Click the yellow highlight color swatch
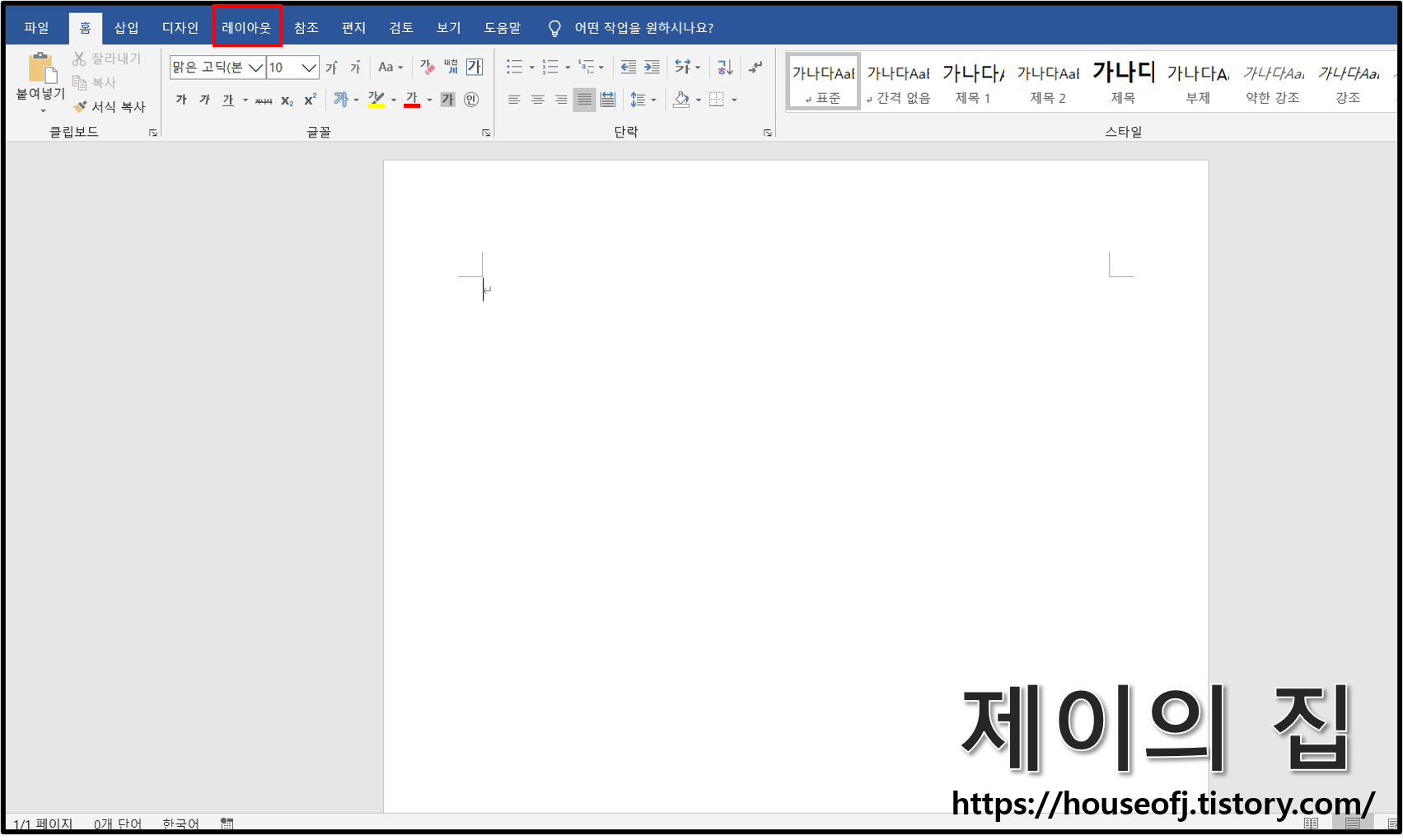Image resolution: width=1403 pixels, height=840 pixels. tap(376, 106)
